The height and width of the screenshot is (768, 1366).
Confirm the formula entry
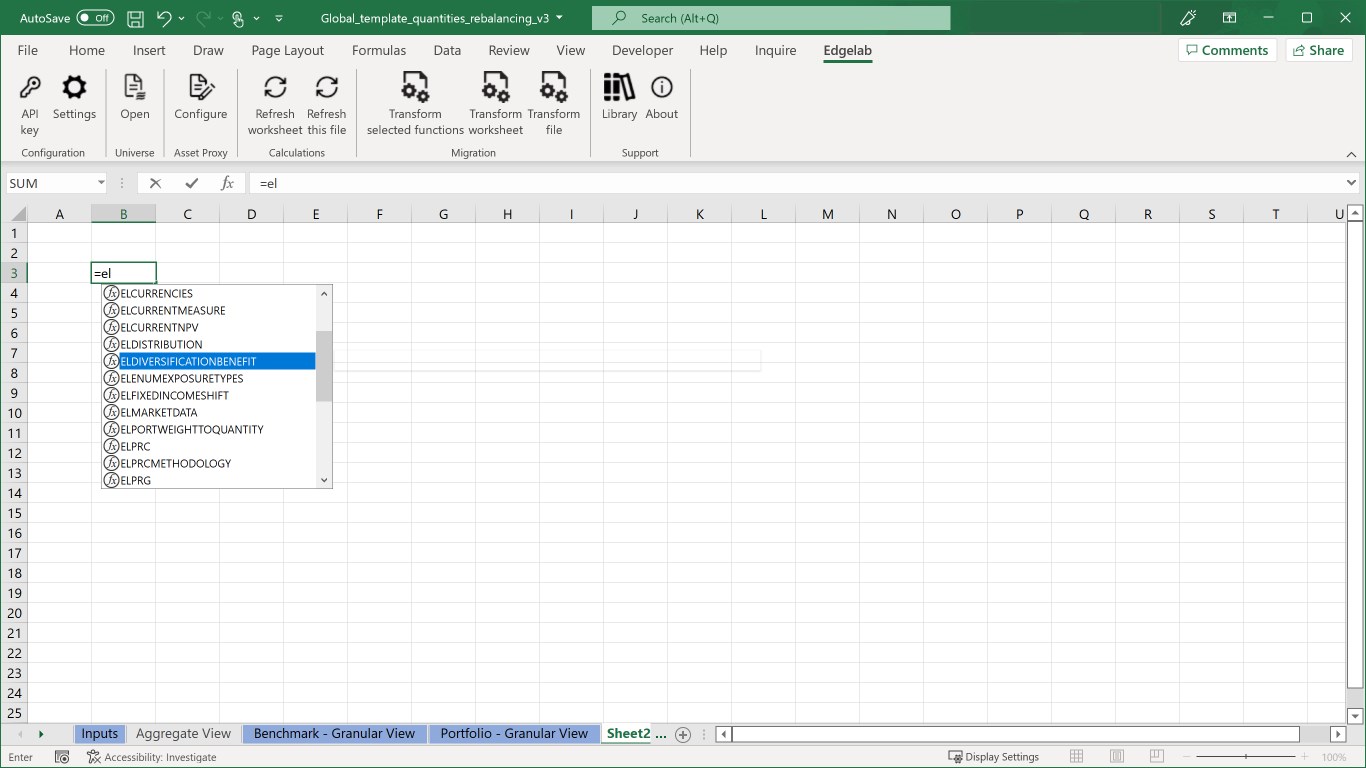click(191, 183)
